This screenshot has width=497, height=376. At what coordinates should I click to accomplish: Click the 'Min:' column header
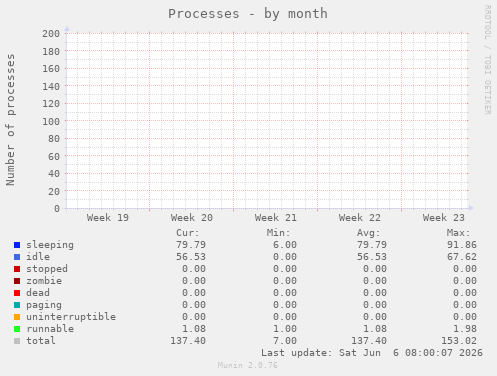278,233
